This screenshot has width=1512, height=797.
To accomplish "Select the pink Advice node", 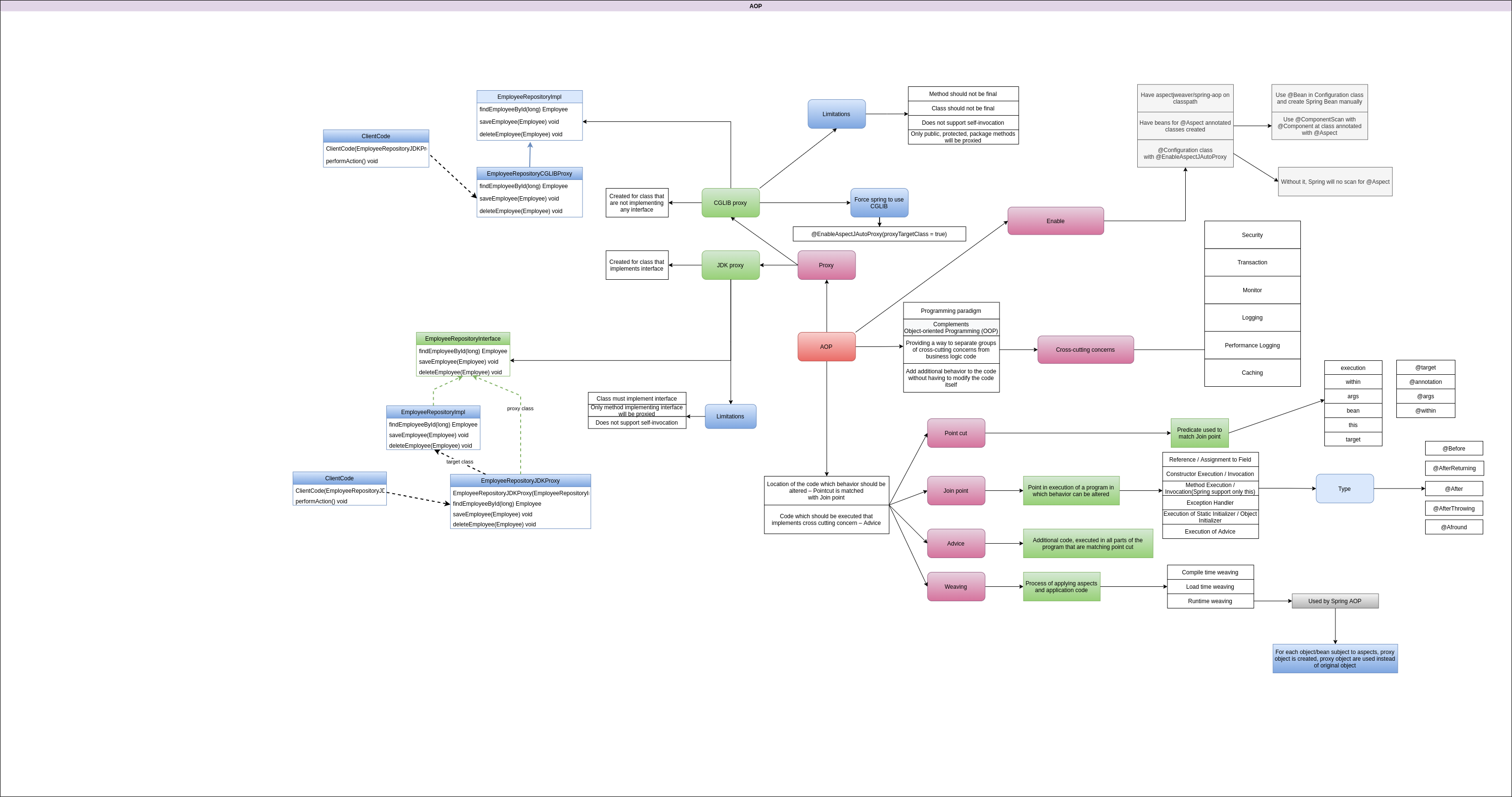I will pyautogui.click(x=955, y=544).
